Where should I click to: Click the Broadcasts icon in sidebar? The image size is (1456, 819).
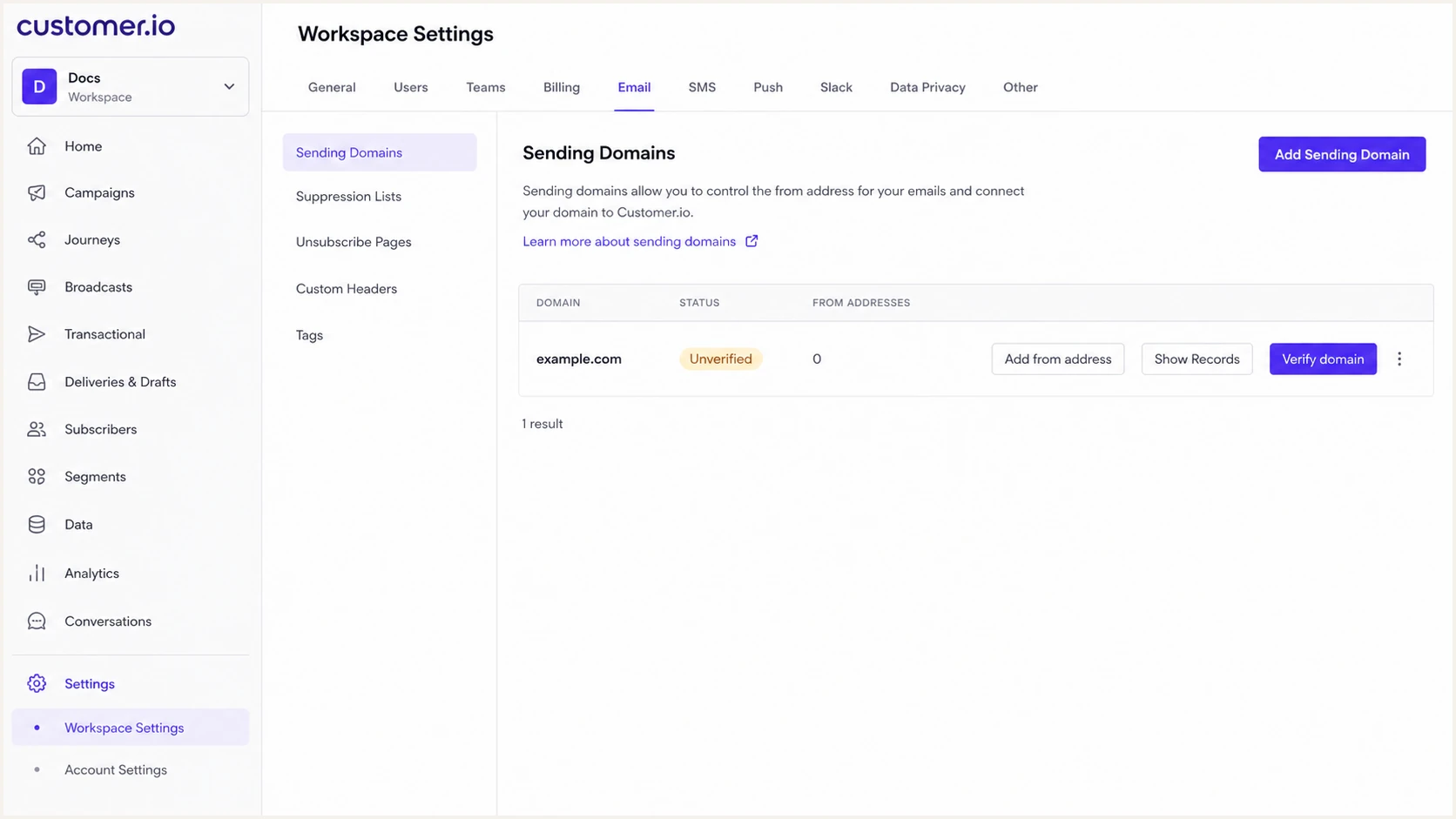37,287
